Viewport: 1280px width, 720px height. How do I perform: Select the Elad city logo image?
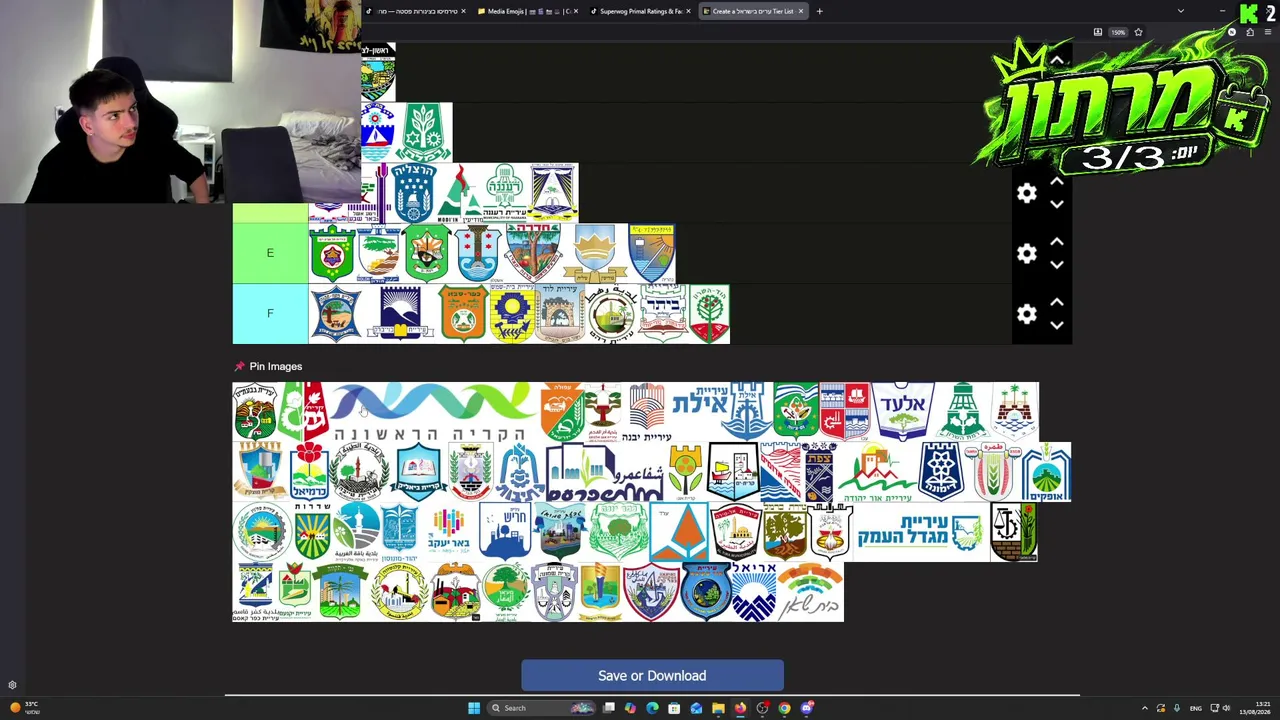[903, 411]
